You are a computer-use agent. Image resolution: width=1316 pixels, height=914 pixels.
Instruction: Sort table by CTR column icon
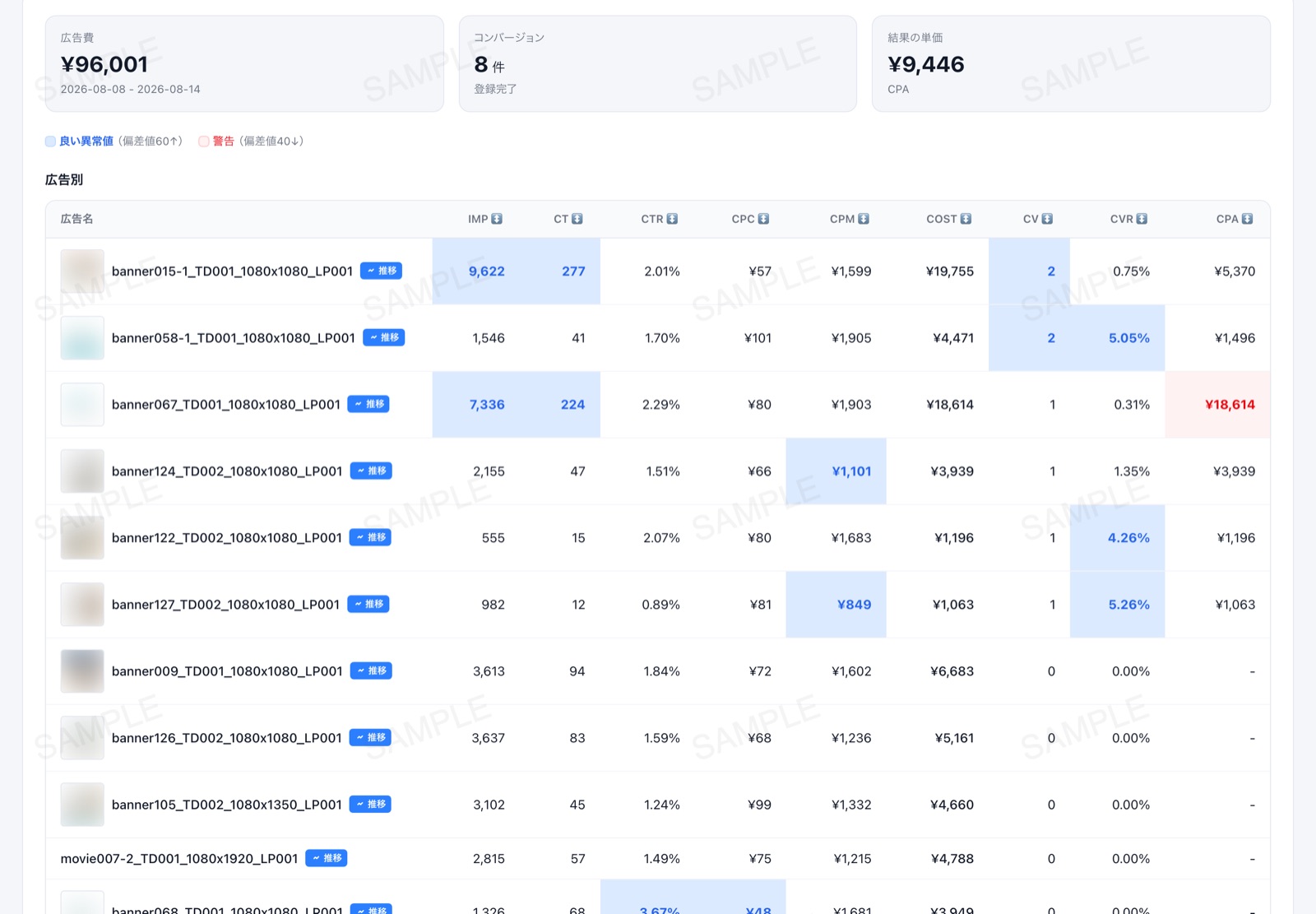672,219
